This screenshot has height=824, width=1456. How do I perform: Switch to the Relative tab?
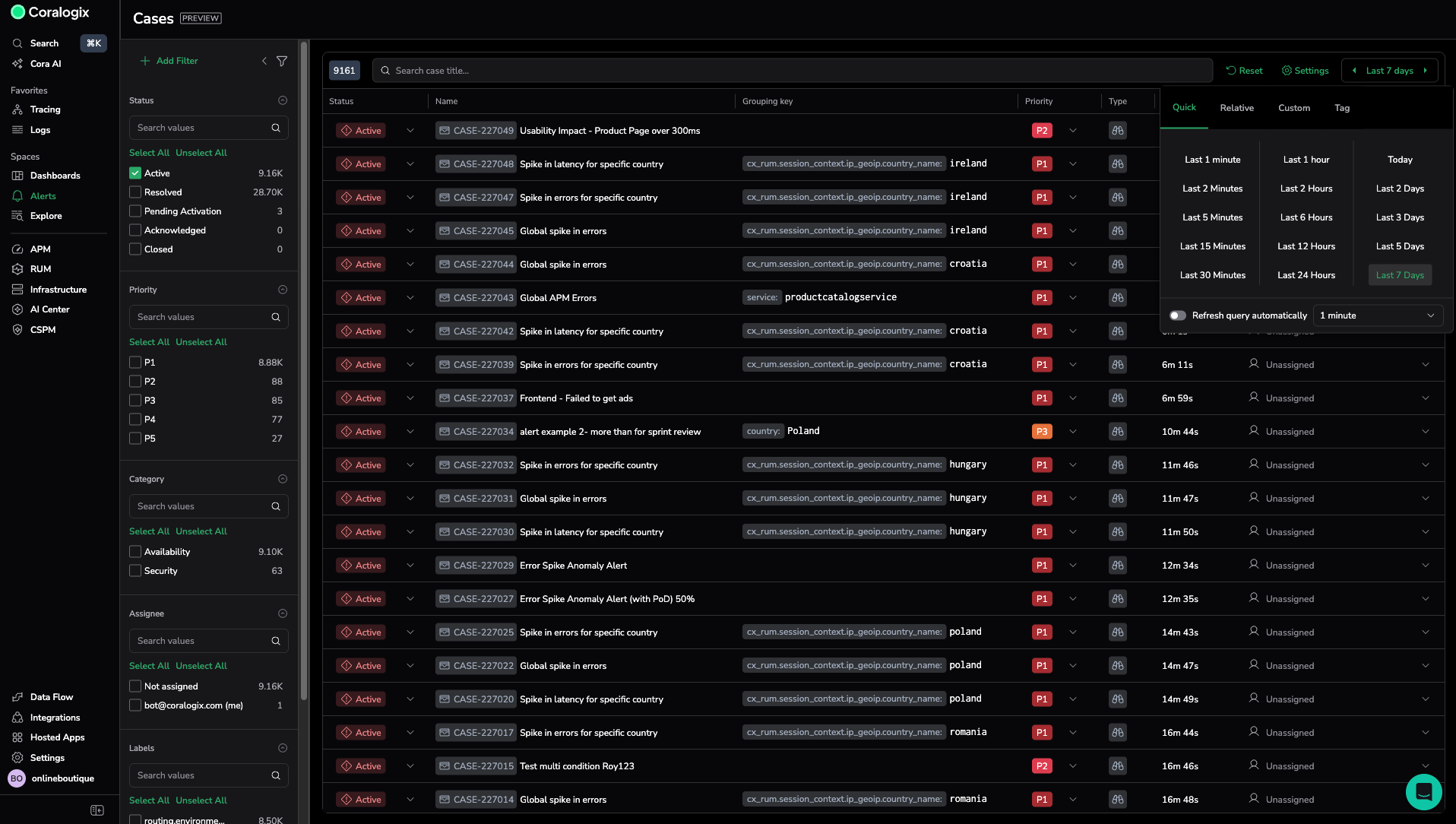tap(1236, 108)
